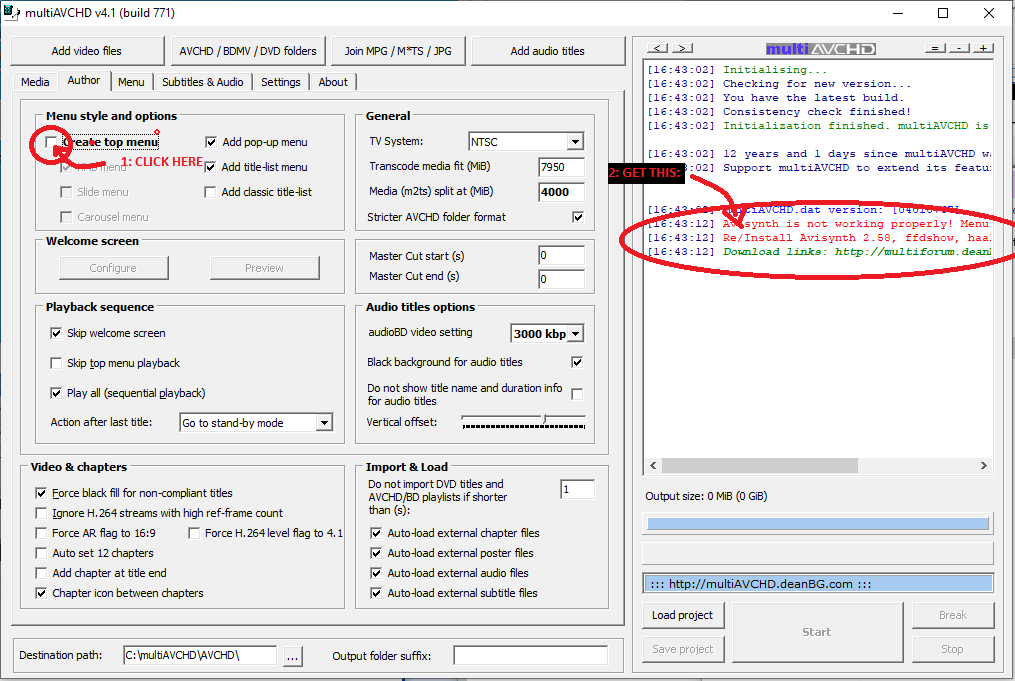Switch to the Media tab
The height and width of the screenshot is (681, 1015).
35,82
